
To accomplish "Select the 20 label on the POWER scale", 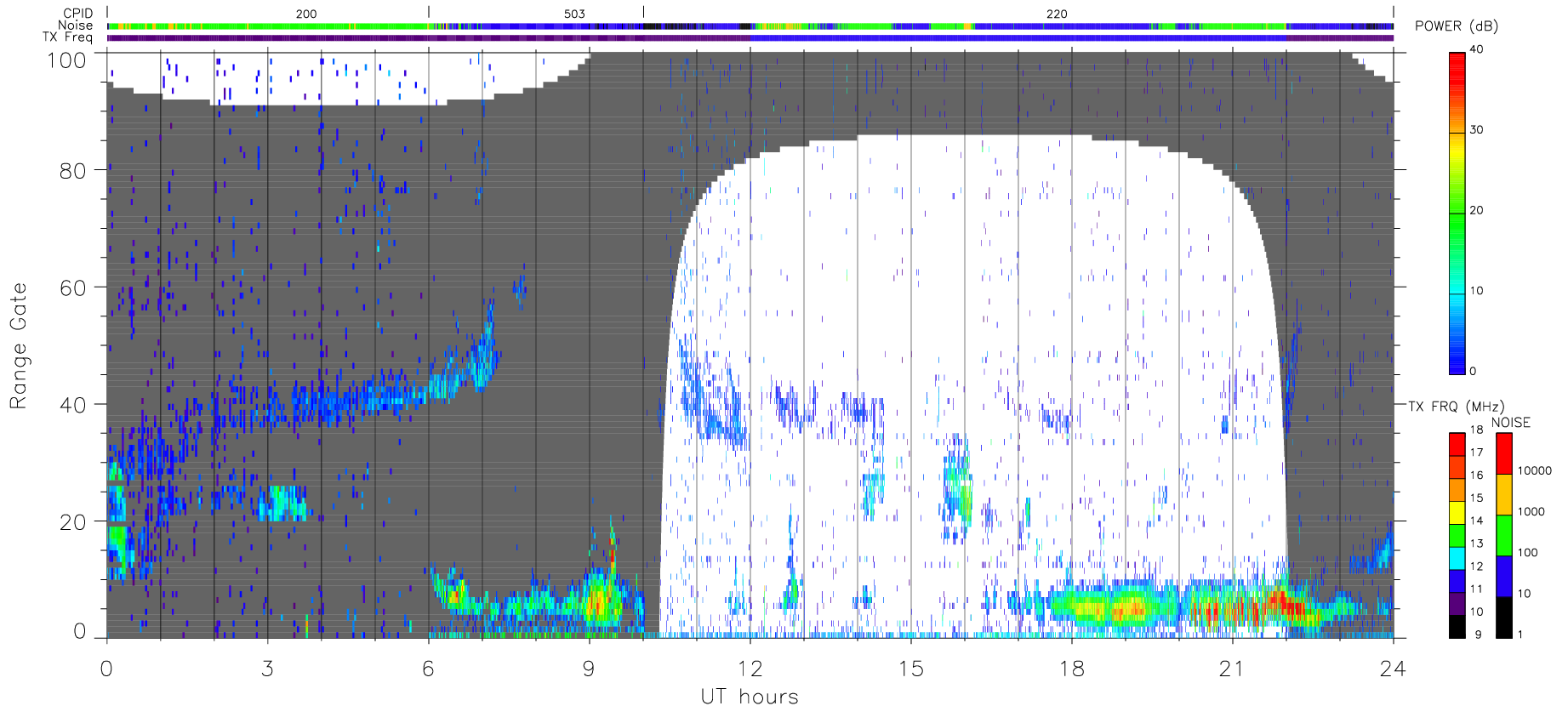I will [1476, 210].
